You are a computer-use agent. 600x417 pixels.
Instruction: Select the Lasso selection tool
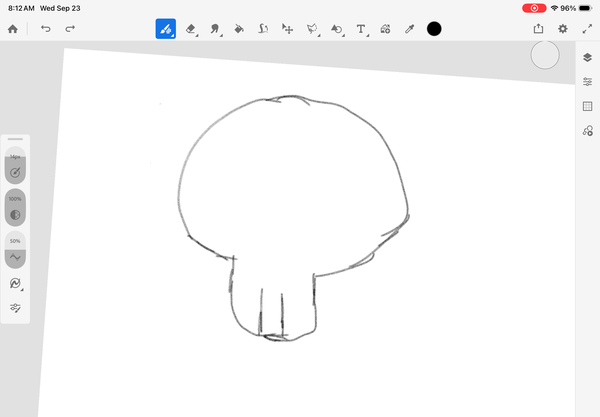click(312, 29)
